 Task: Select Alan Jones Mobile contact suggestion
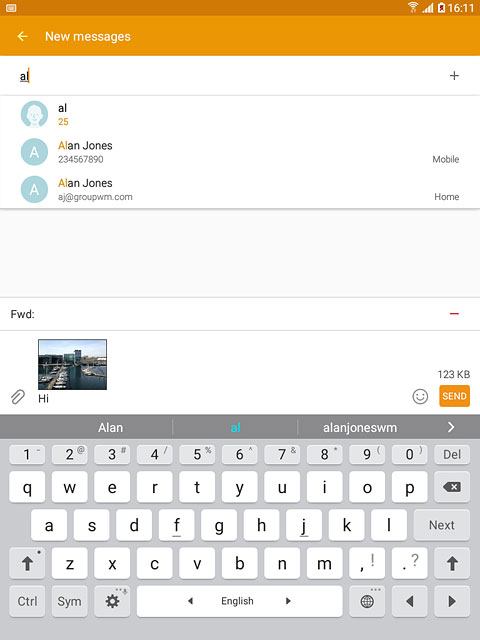pyautogui.click(x=240, y=152)
